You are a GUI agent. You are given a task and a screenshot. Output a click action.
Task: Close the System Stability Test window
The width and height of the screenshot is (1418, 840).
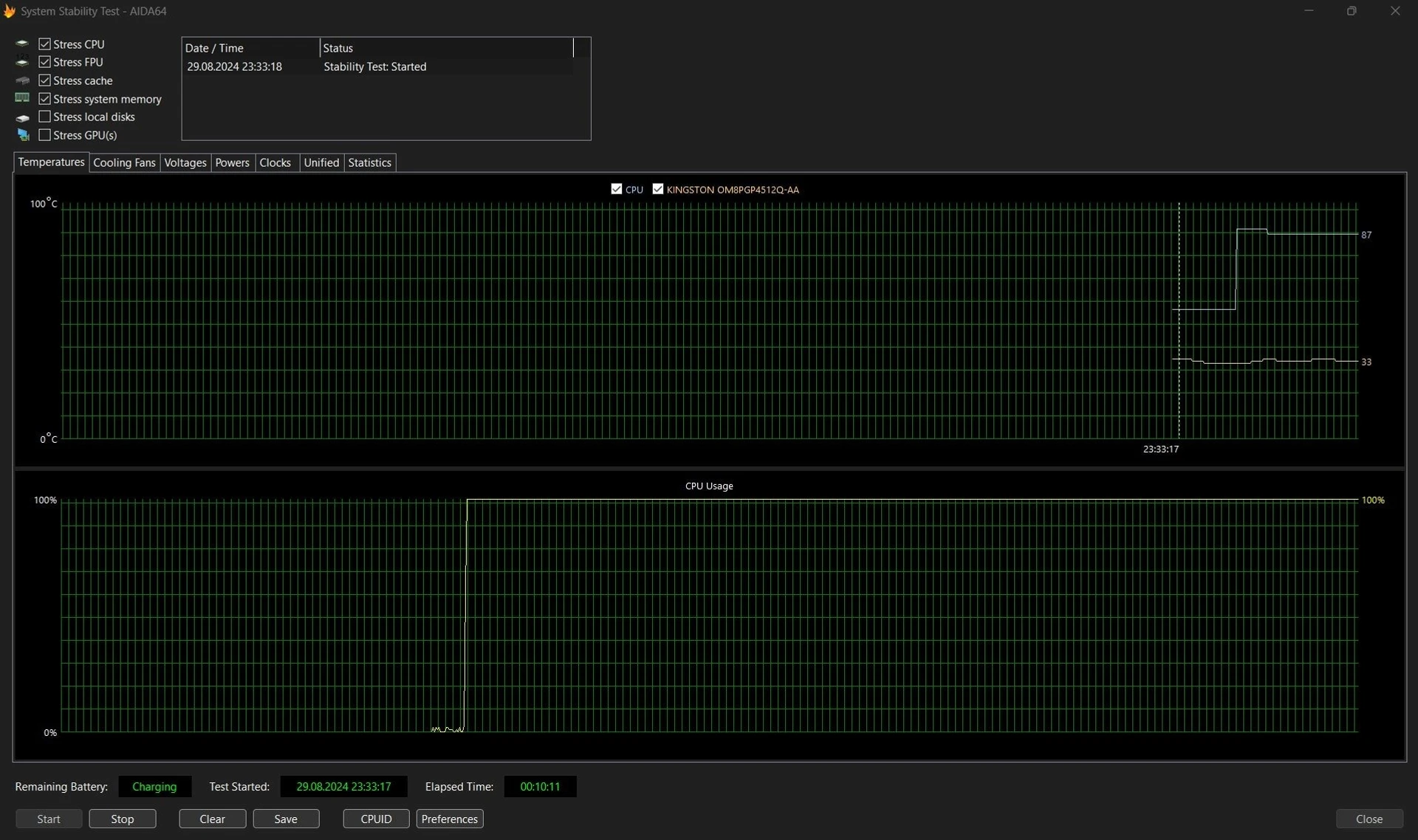(1395, 11)
